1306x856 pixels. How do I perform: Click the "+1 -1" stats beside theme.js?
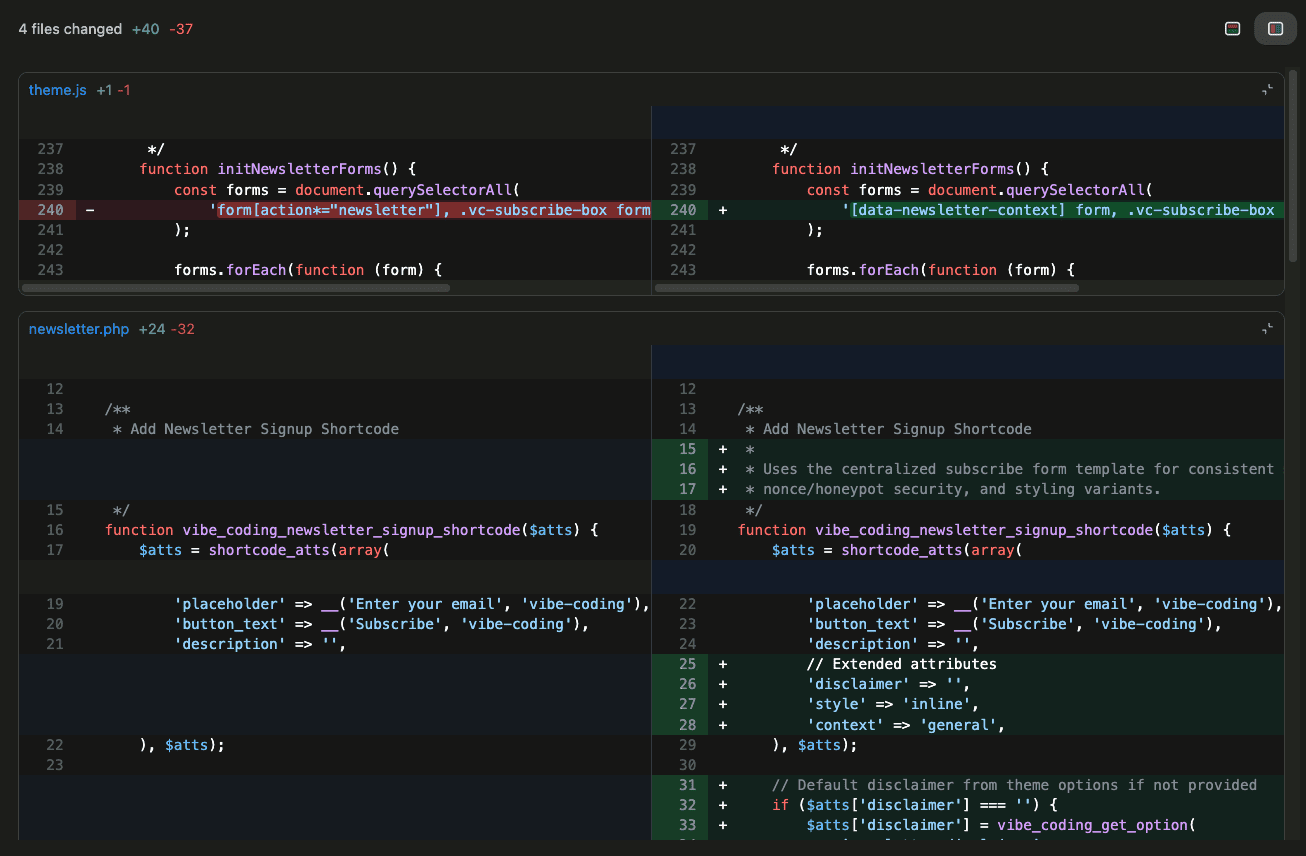pyautogui.click(x=113, y=89)
